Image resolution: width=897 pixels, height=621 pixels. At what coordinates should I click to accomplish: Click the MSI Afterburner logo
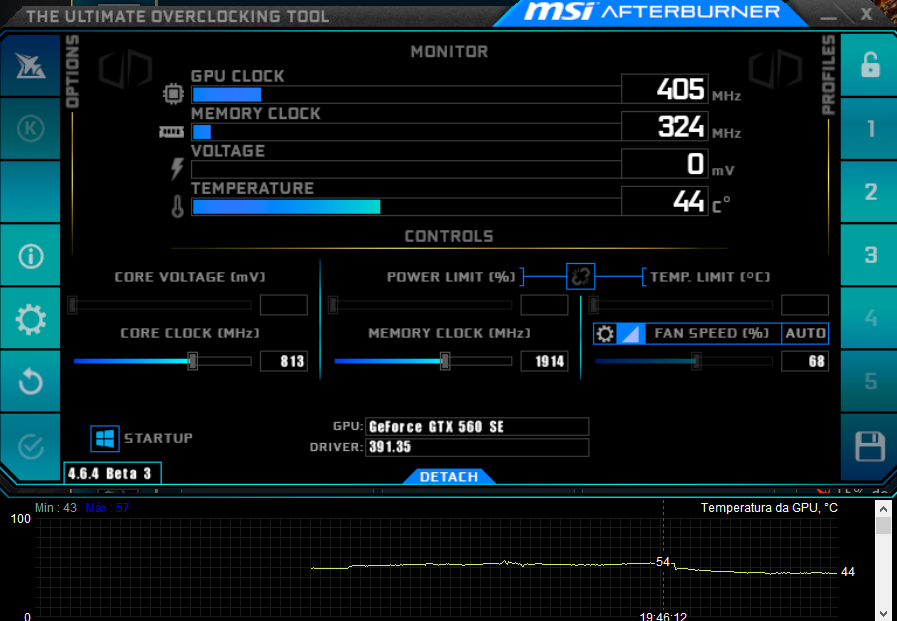pyautogui.click(x=652, y=11)
